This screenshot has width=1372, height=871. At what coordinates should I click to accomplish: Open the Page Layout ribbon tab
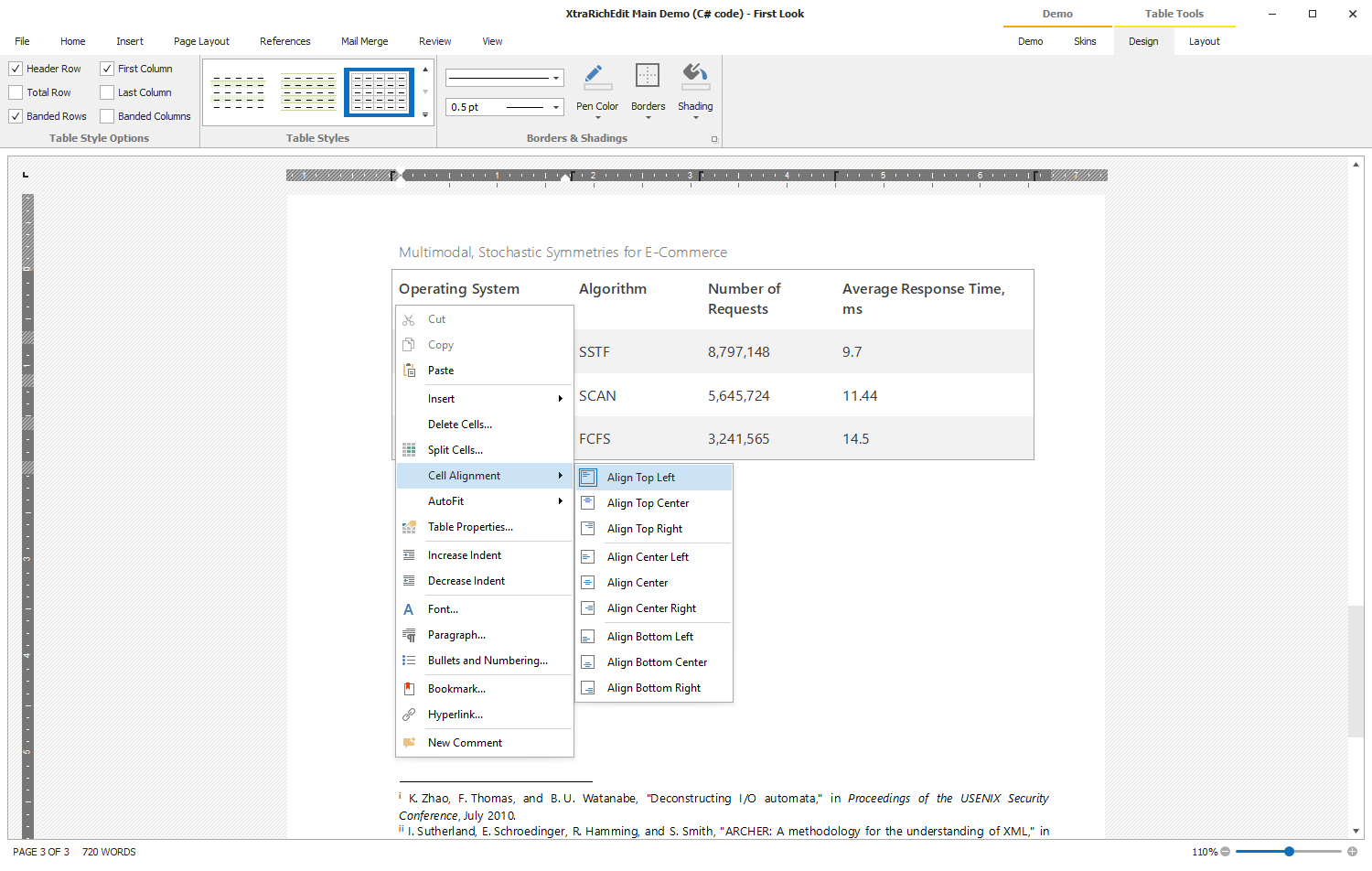(201, 41)
